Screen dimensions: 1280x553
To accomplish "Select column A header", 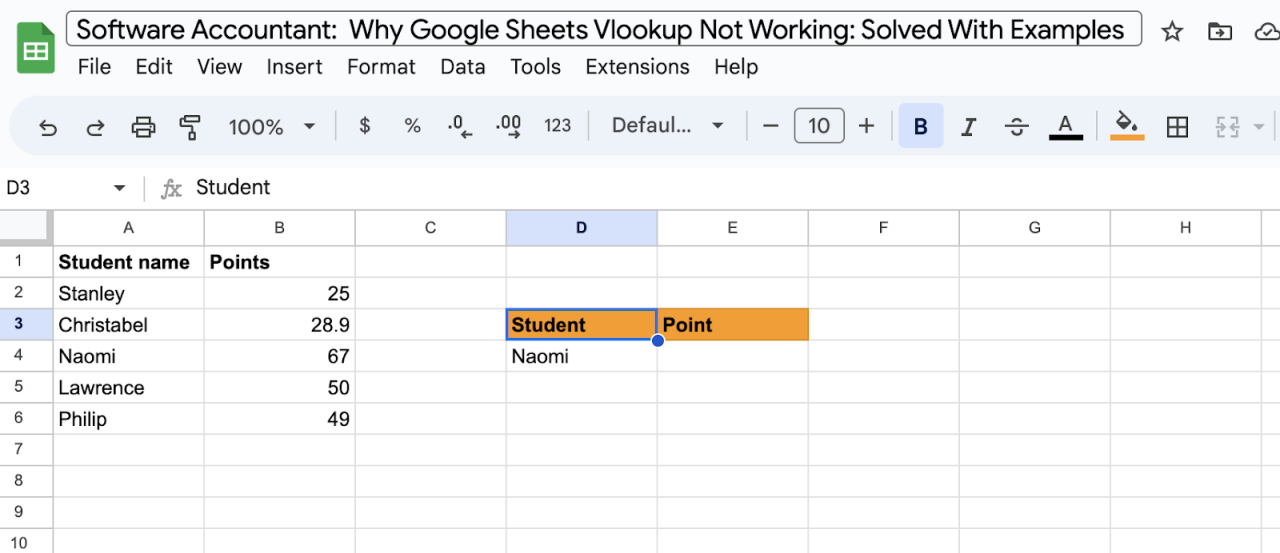I will (x=128, y=228).
